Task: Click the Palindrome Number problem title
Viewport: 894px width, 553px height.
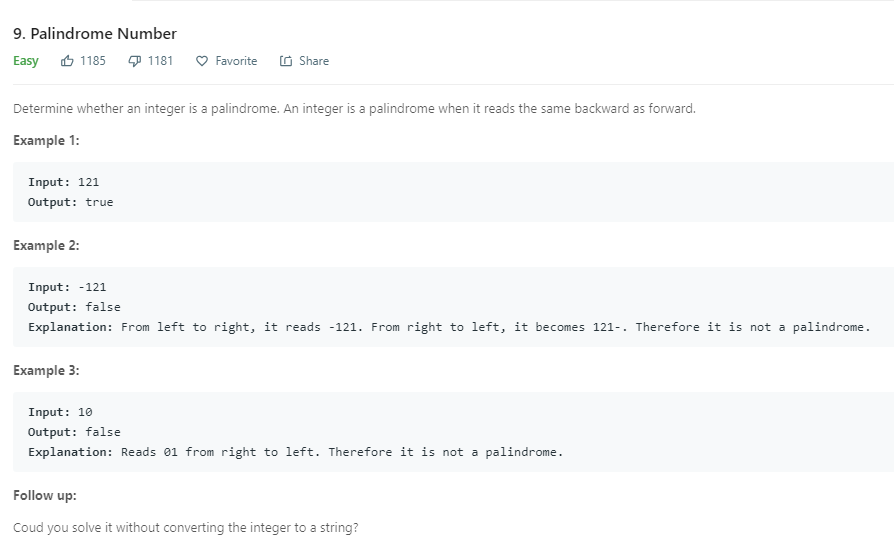Action: coord(95,34)
